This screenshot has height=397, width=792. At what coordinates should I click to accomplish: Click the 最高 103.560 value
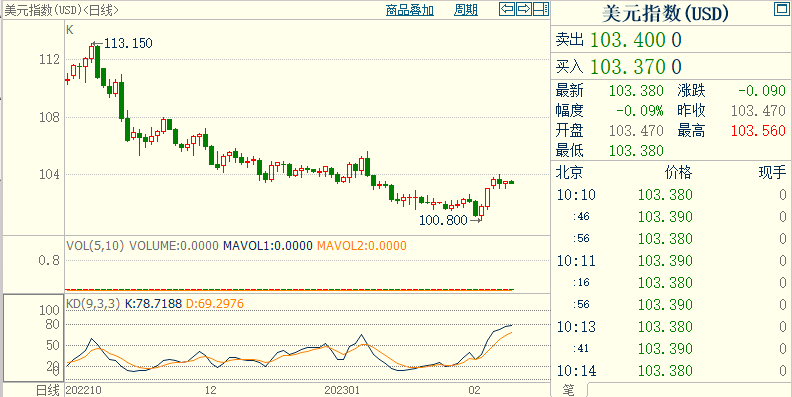758,130
